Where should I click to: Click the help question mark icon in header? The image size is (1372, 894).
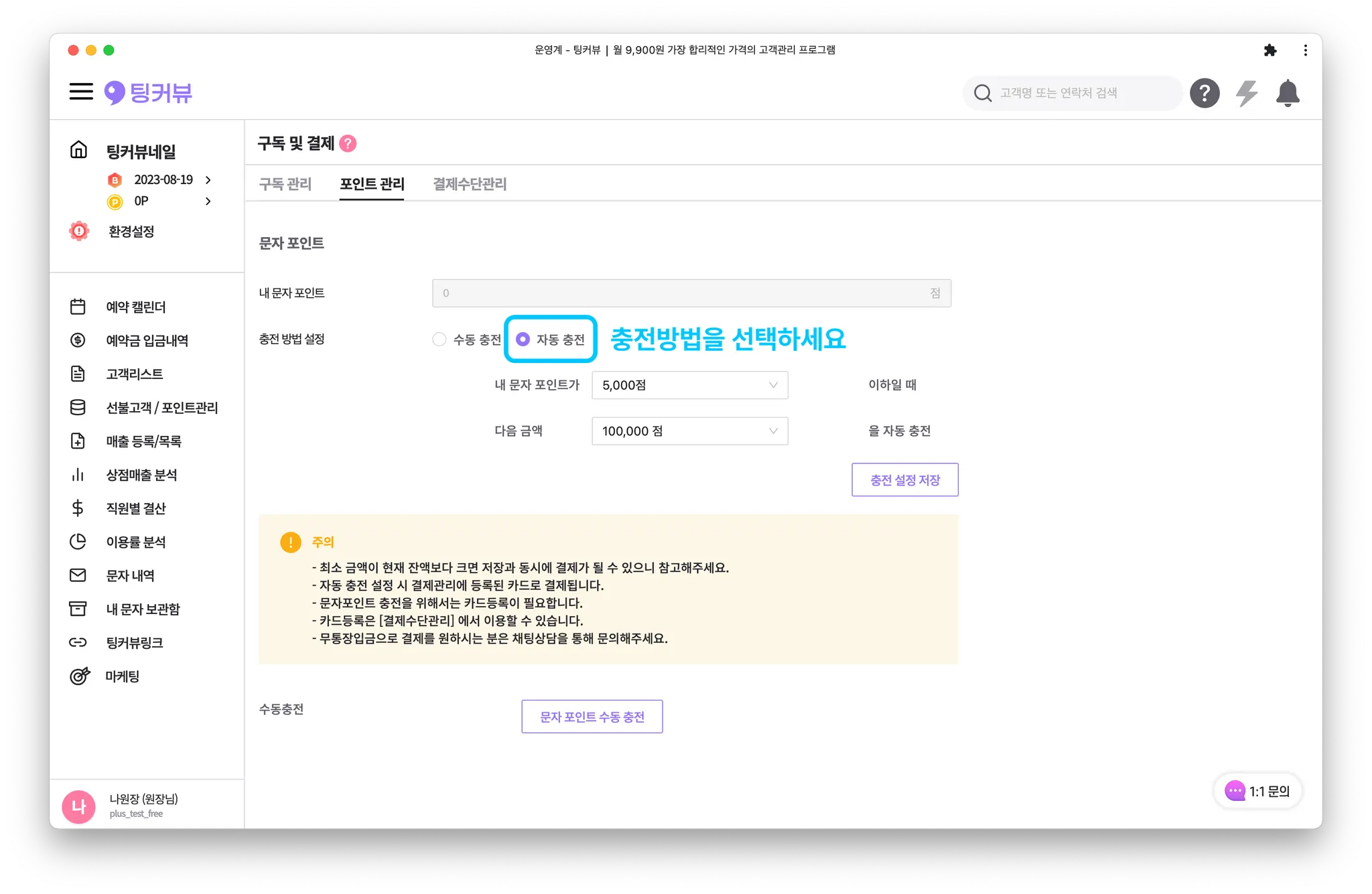click(x=1204, y=93)
